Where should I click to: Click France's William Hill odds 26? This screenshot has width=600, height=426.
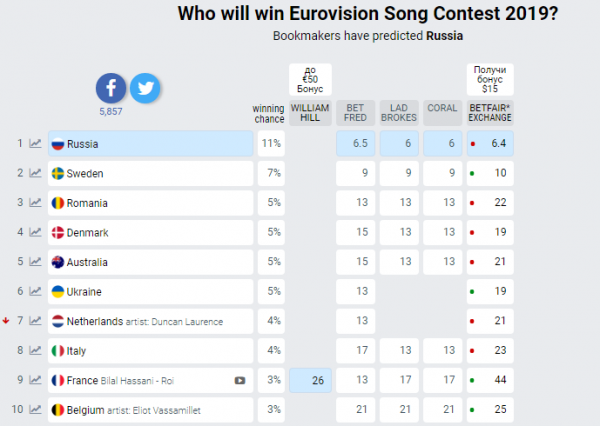[x=310, y=380]
